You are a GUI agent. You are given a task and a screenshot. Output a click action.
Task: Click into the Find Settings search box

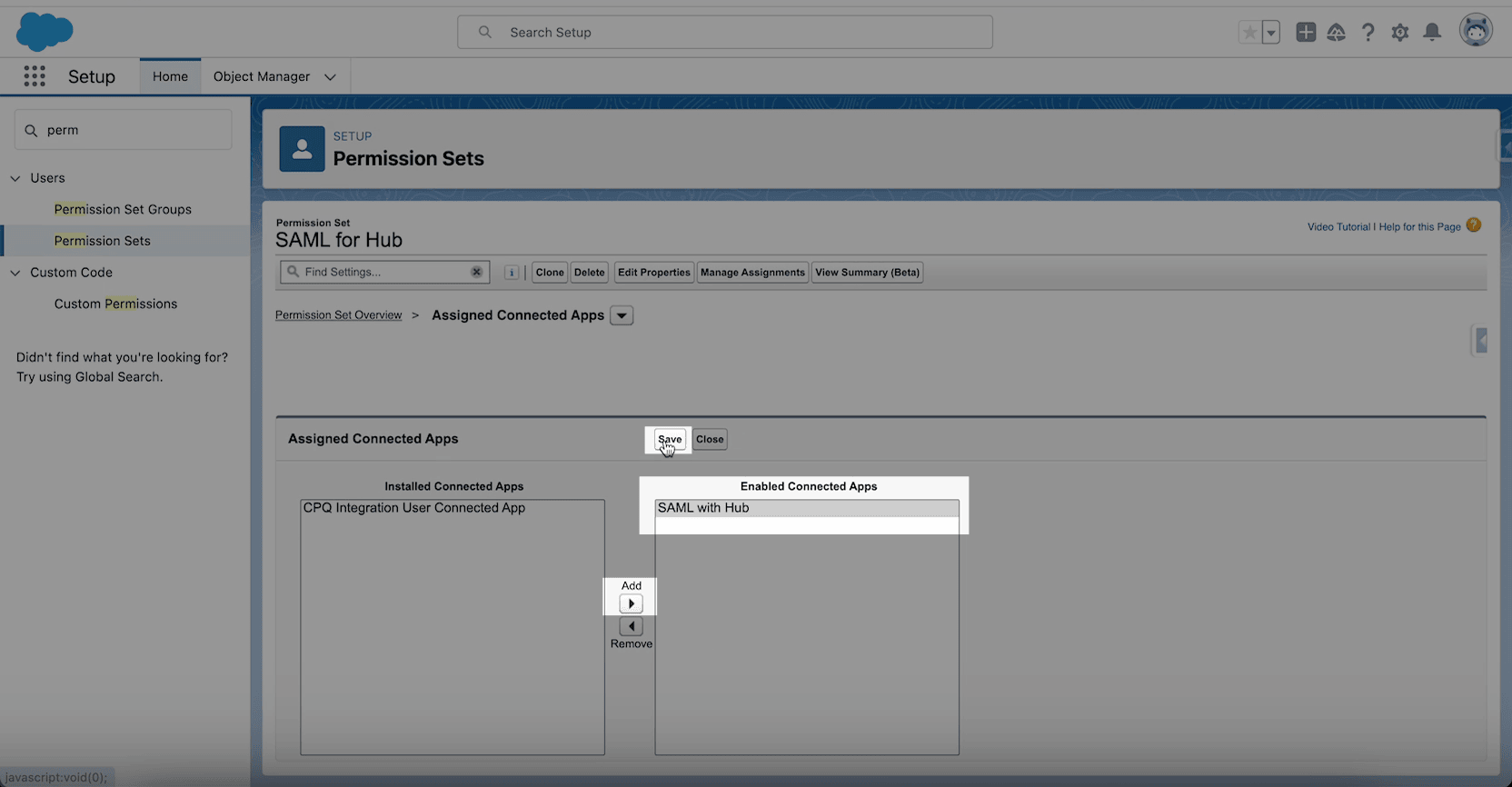coord(384,272)
